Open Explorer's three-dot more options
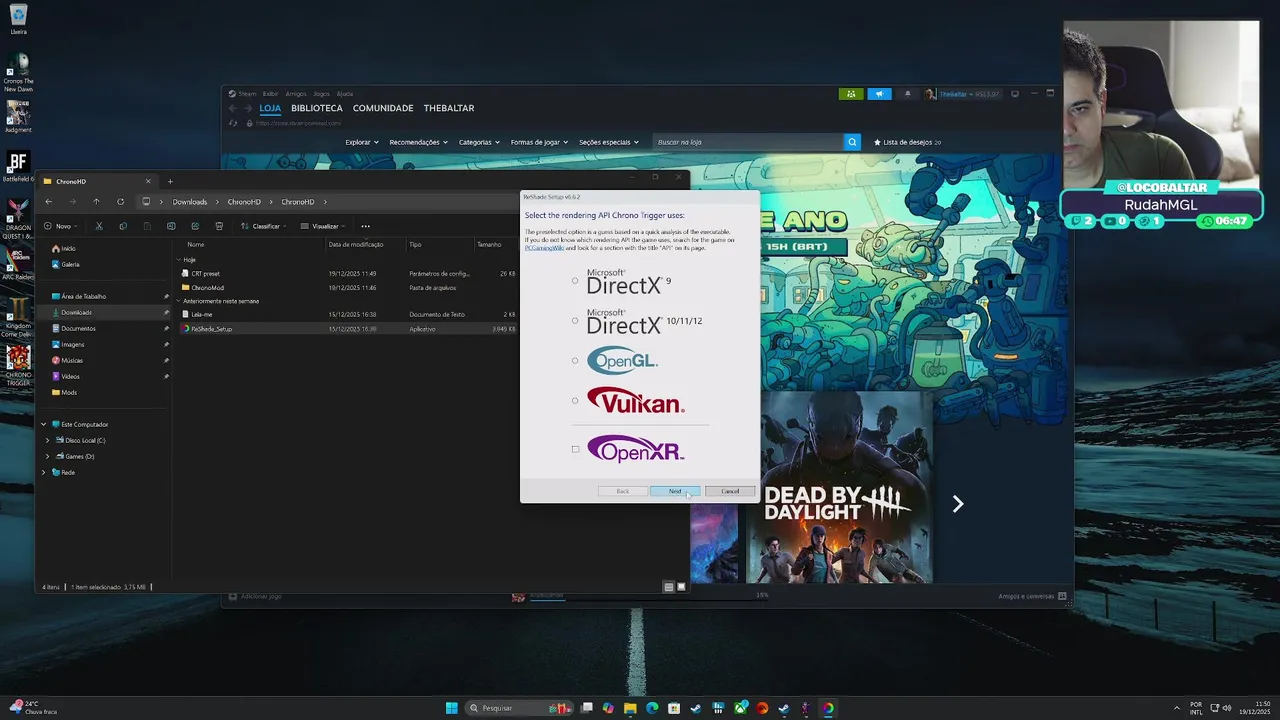Viewport: 1280px width, 720px height. coord(365,226)
